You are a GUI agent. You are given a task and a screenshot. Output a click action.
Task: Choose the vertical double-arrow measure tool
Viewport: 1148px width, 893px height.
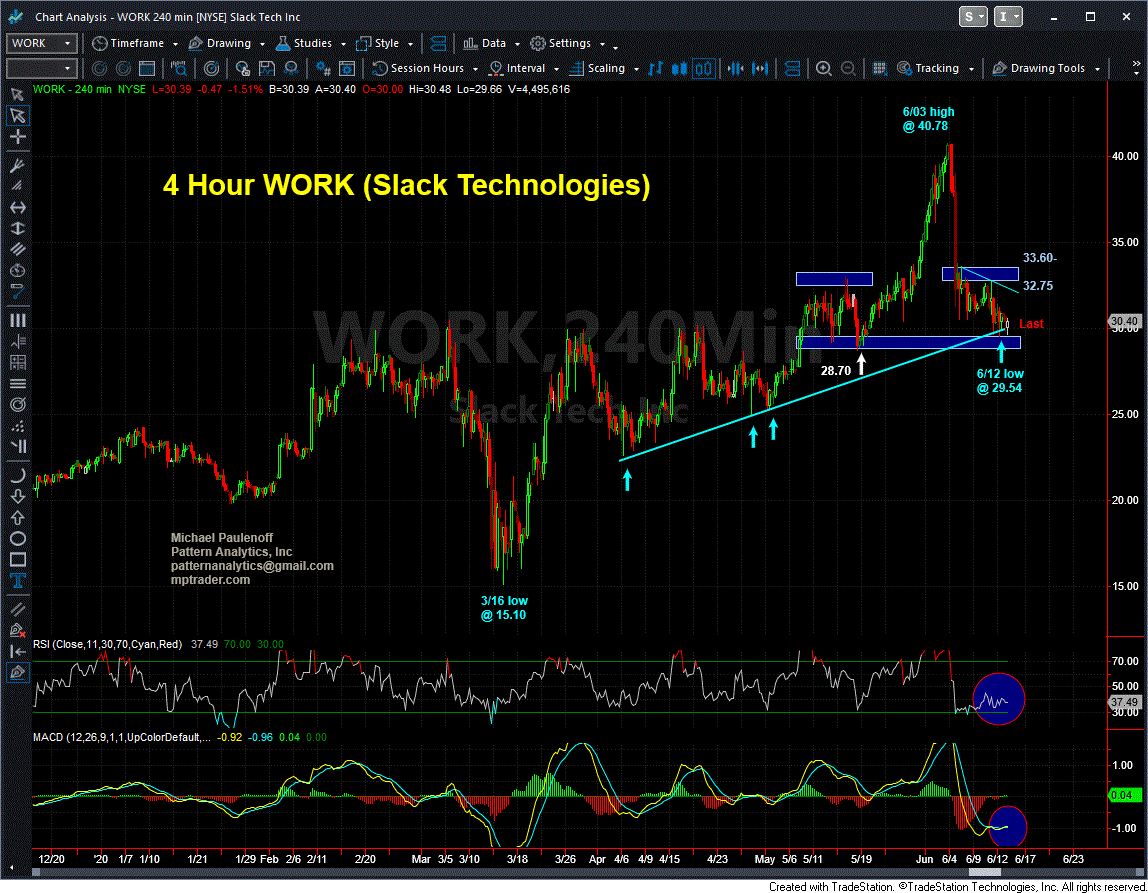click(x=18, y=228)
